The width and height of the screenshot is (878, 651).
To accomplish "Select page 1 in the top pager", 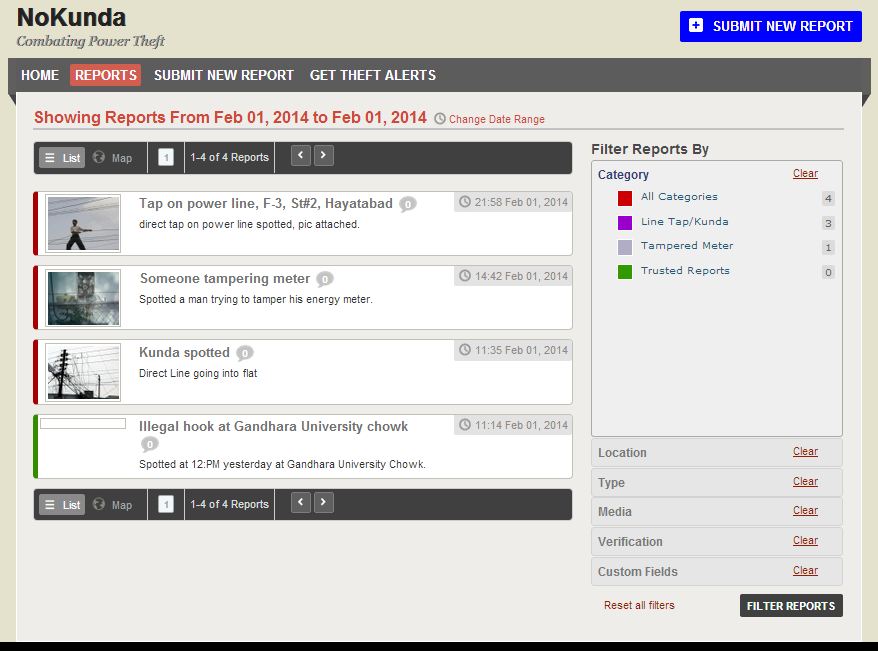I will pyautogui.click(x=166, y=157).
